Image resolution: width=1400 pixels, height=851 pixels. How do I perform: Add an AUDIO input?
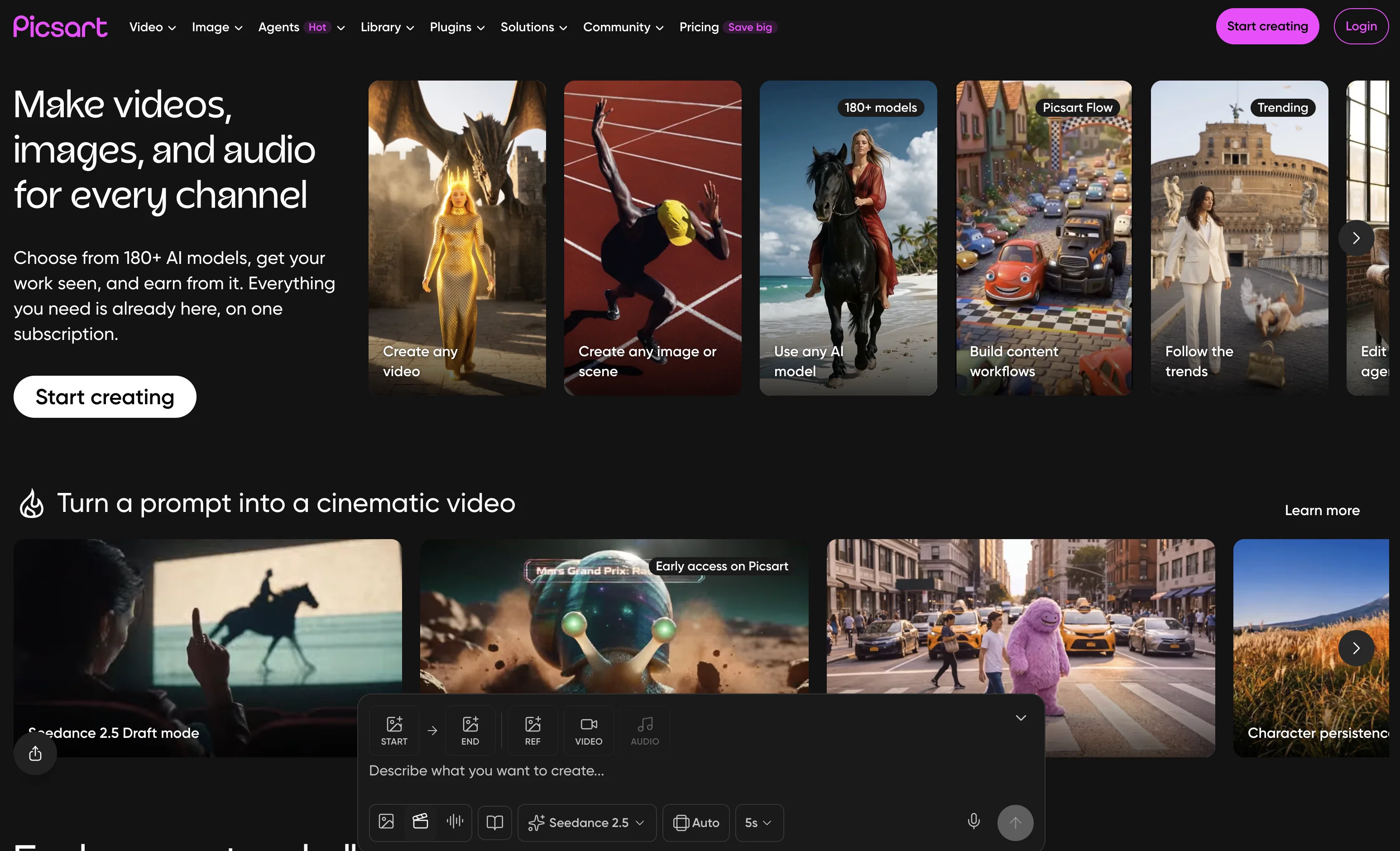(645, 731)
